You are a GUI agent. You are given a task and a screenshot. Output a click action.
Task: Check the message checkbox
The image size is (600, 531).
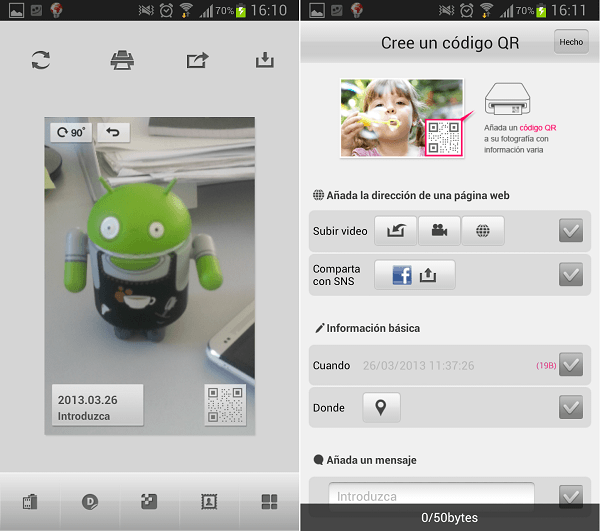[x=571, y=497]
